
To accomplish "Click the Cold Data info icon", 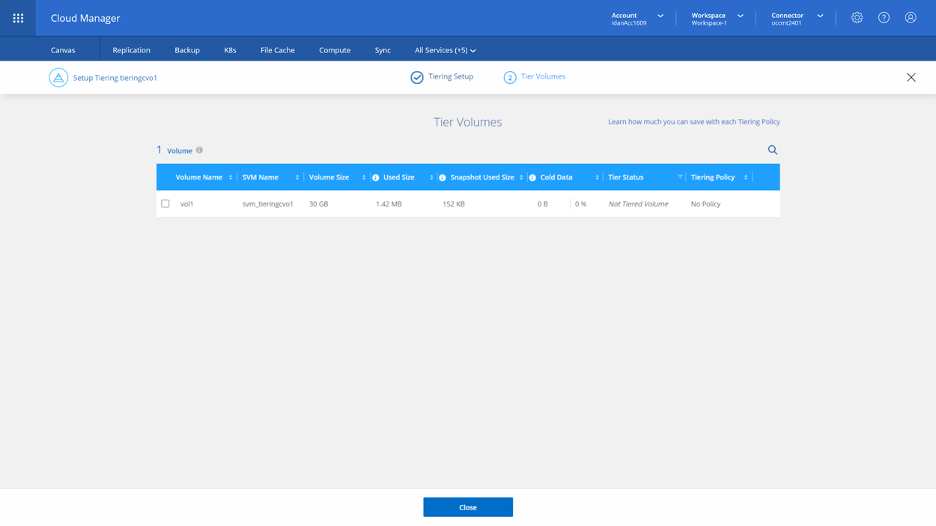I will [x=532, y=178].
